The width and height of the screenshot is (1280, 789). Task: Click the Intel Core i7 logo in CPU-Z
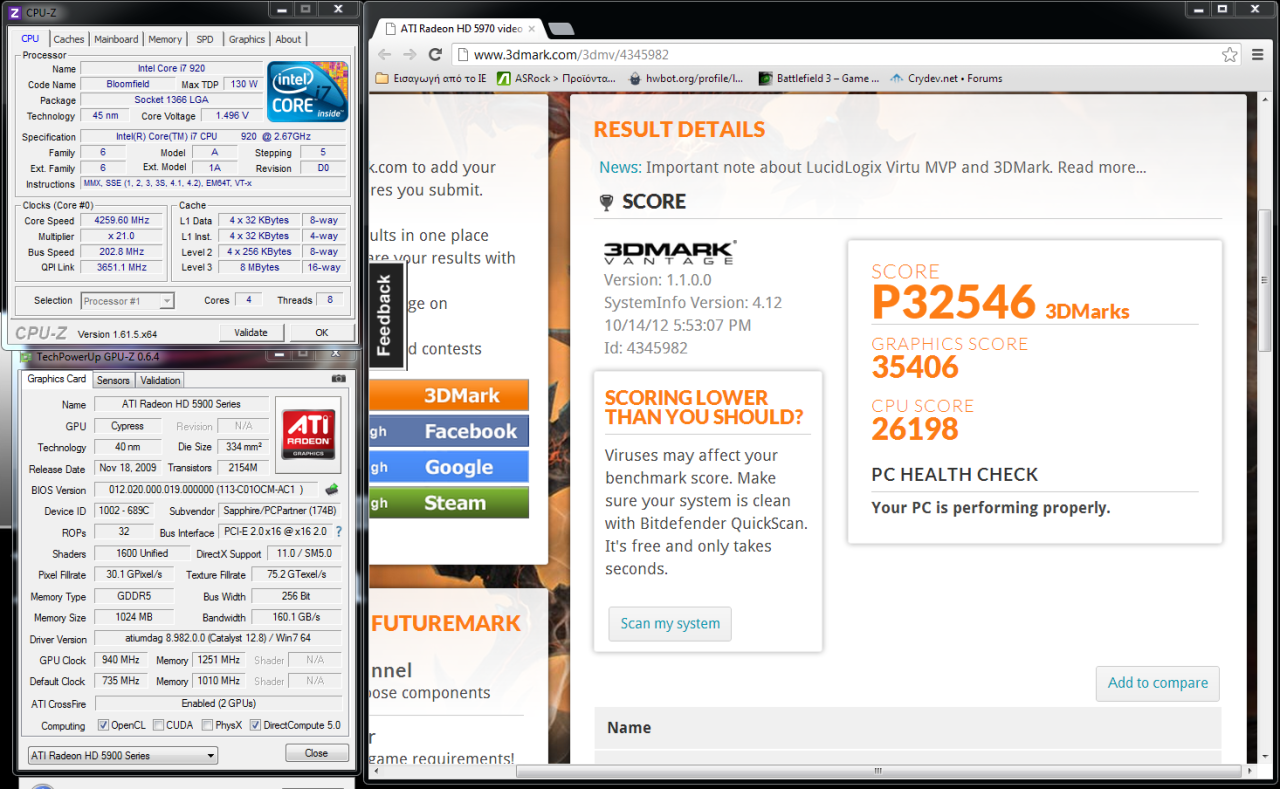click(308, 91)
